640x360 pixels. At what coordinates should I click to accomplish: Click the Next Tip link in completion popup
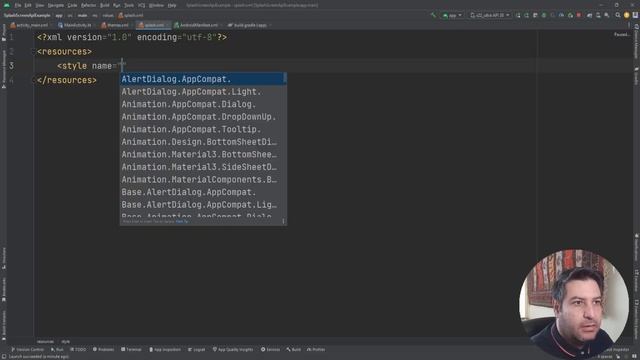click(x=182, y=221)
